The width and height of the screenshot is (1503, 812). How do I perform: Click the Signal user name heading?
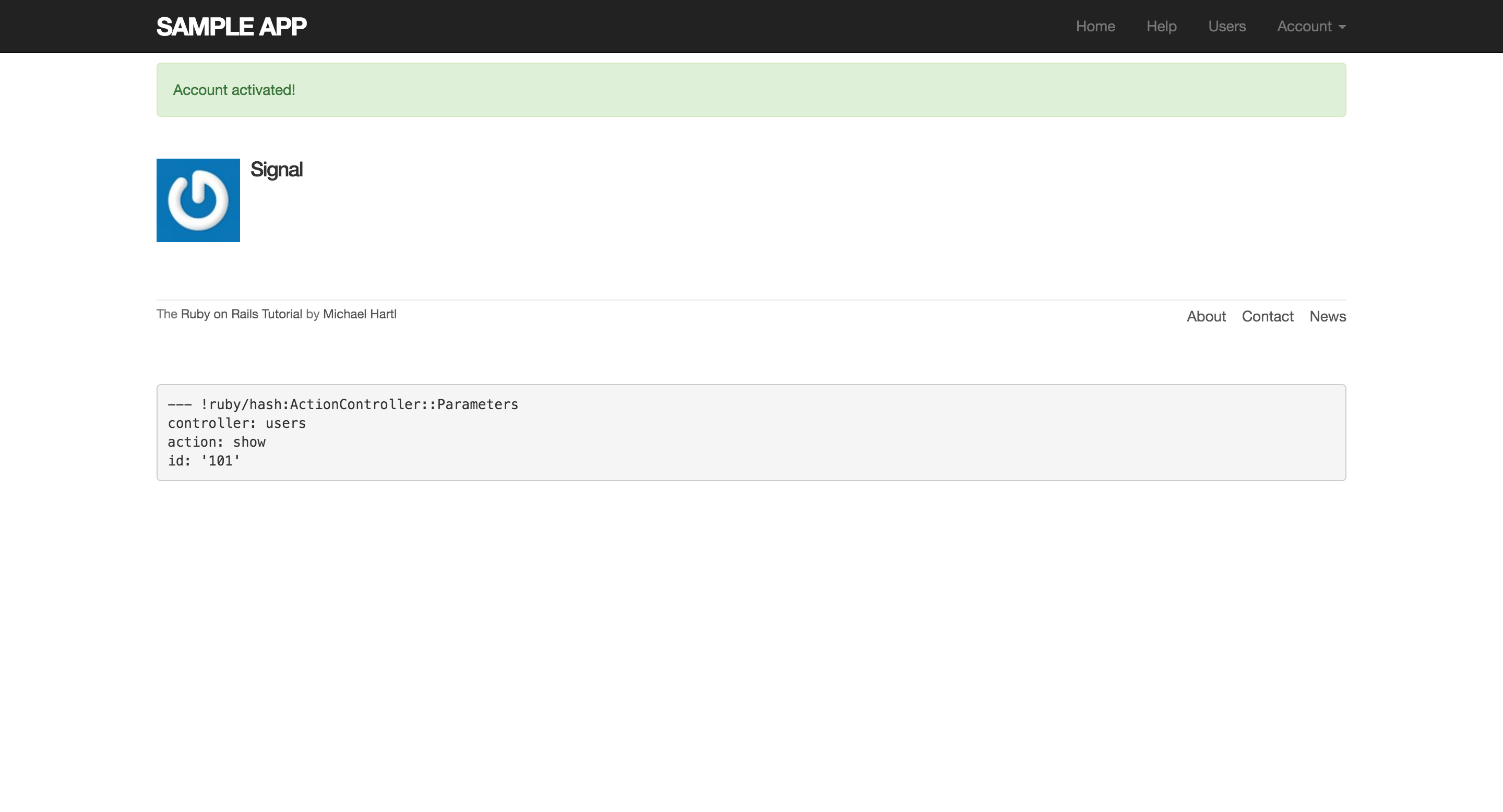[277, 170]
